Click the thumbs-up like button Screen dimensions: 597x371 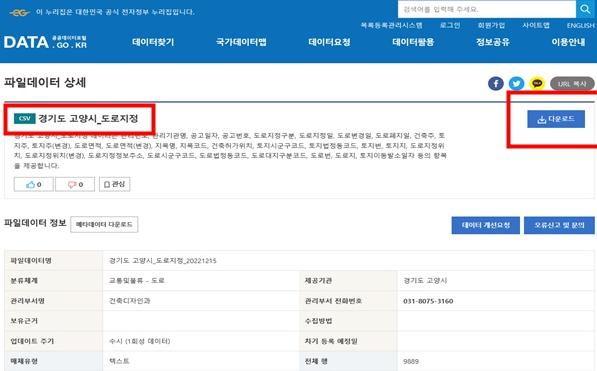point(34,184)
